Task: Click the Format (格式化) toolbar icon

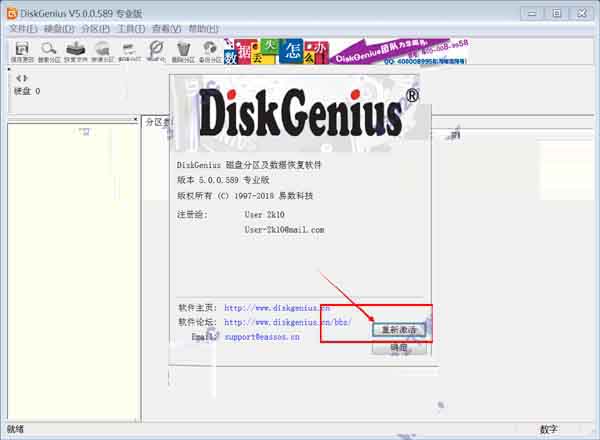Action: point(156,52)
